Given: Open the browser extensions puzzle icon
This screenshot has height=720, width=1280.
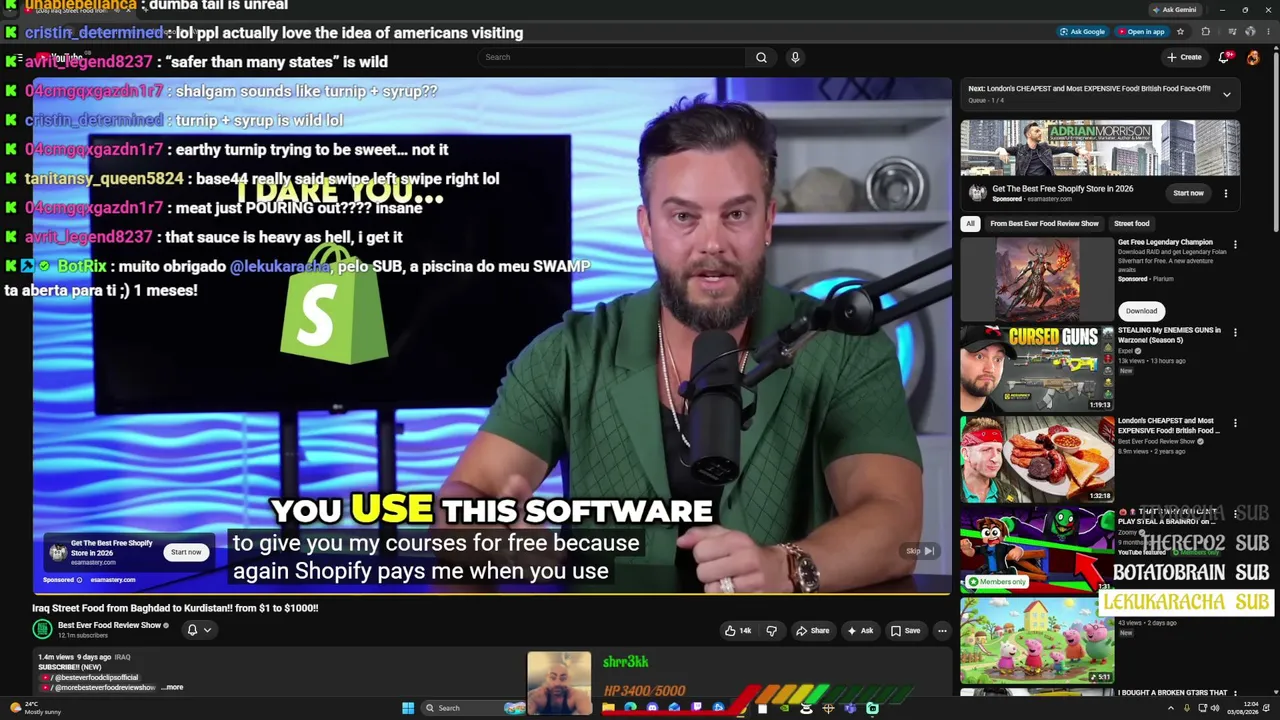Looking at the screenshot, I should 1206,32.
